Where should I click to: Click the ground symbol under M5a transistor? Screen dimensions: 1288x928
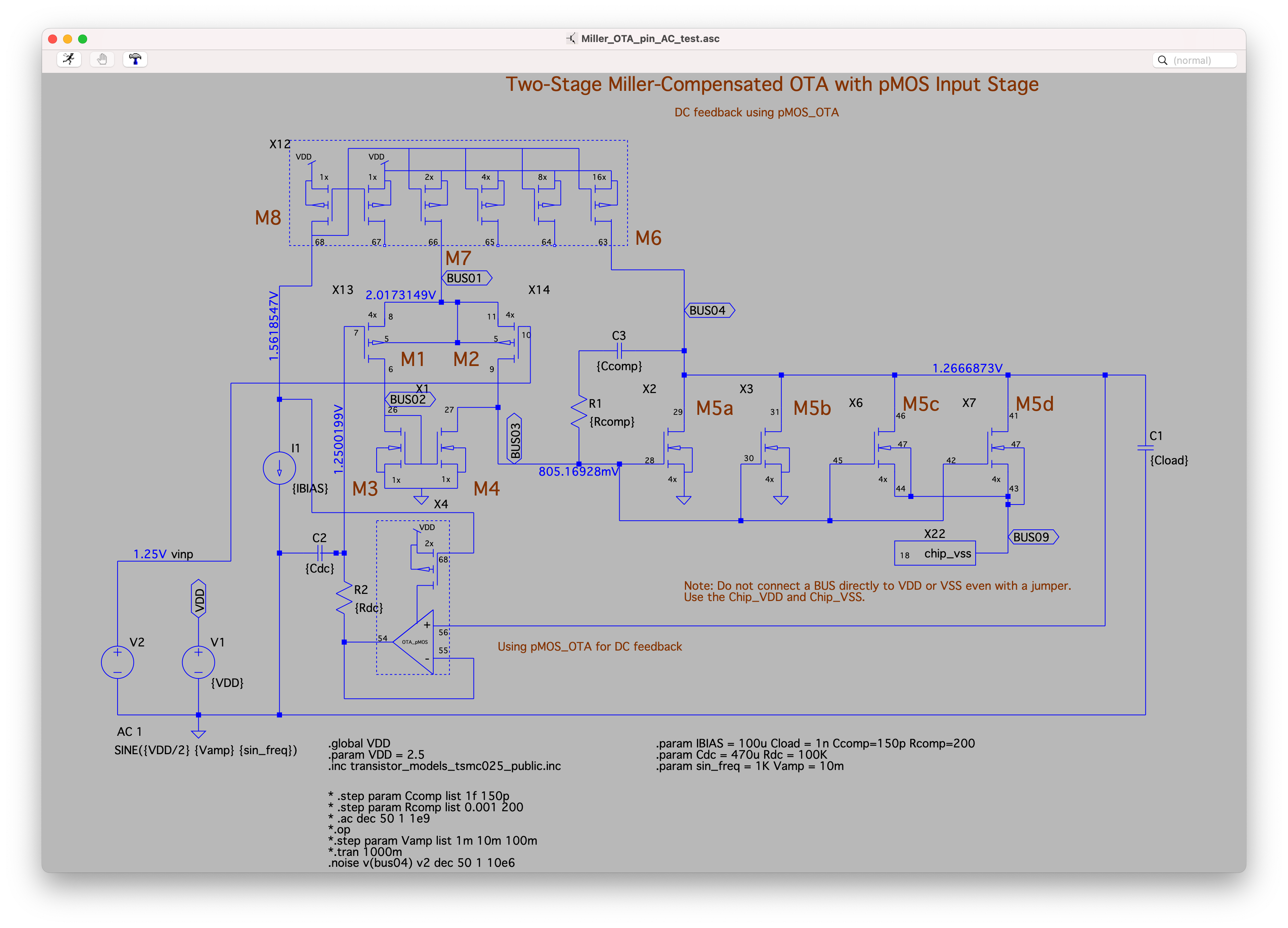684,499
